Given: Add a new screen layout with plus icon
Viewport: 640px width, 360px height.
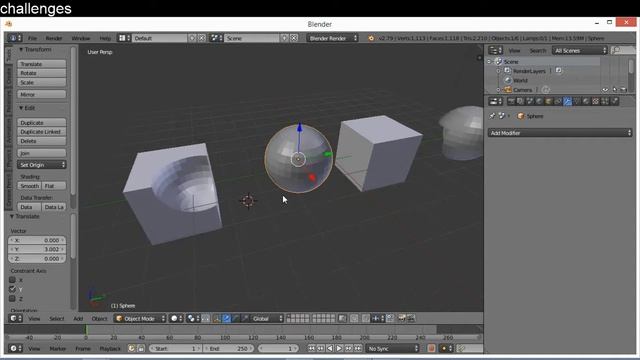Looking at the screenshot, I should click(192, 38).
